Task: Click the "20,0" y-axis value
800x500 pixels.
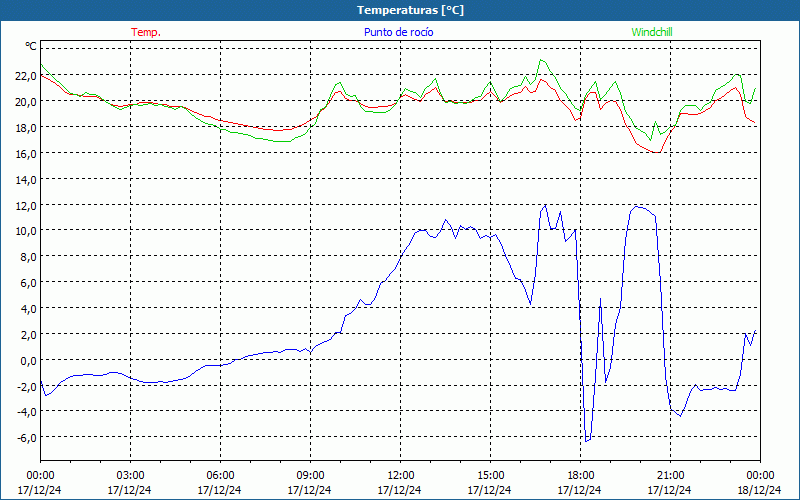Action: click(26, 102)
